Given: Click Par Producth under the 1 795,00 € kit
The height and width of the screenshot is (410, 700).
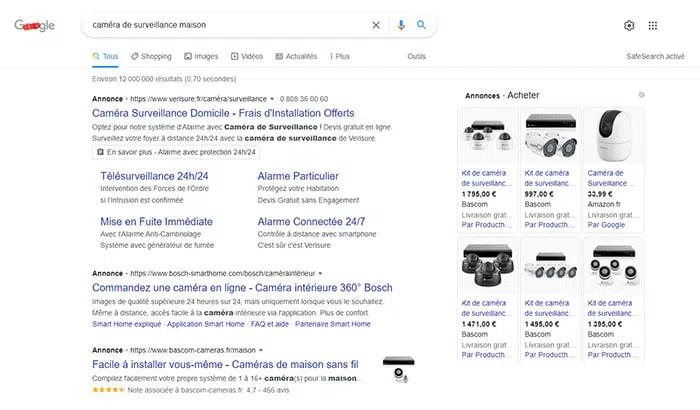Looking at the screenshot, I should tap(487, 225).
